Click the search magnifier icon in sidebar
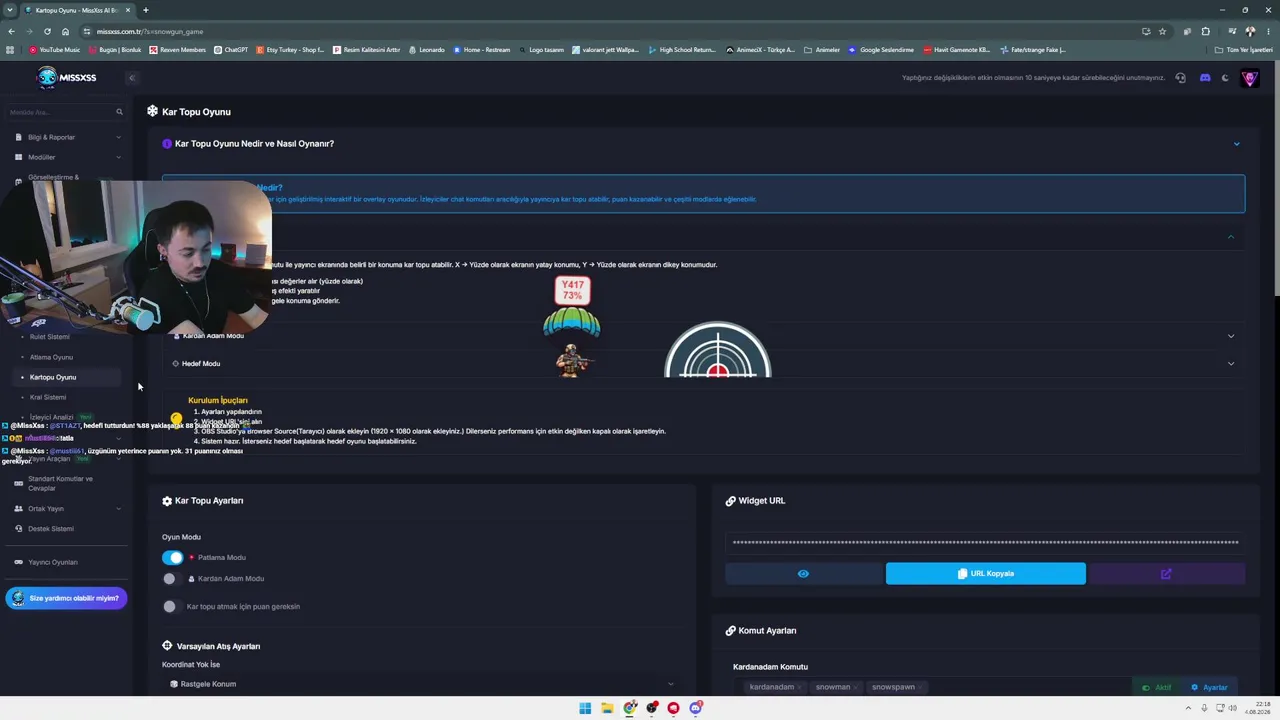This screenshot has height=720, width=1280. (x=119, y=112)
